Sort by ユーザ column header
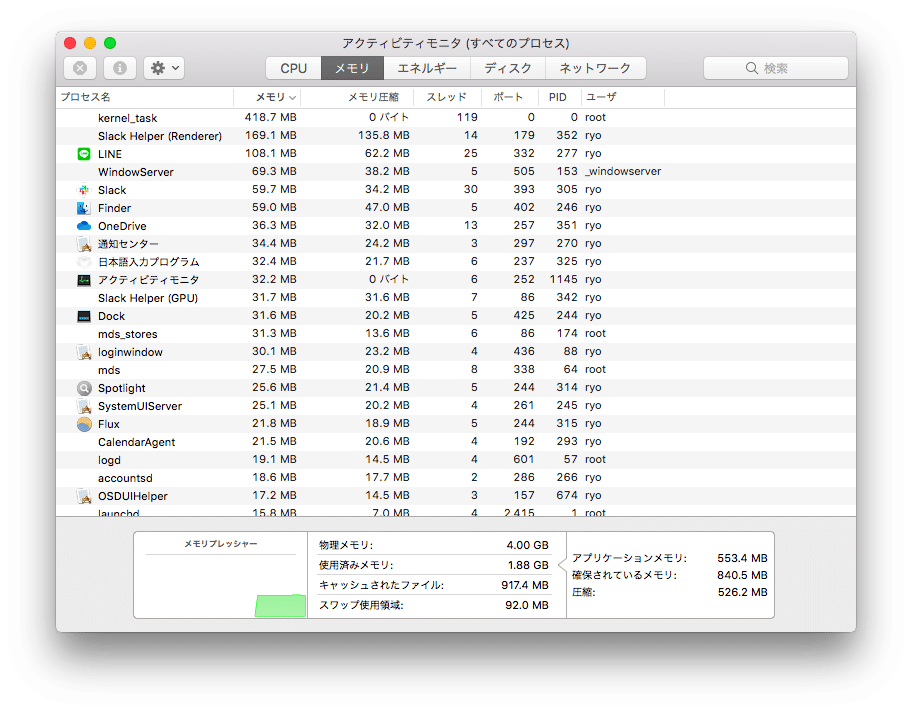The height and width of the screenshot is (712, 912). 622,97
